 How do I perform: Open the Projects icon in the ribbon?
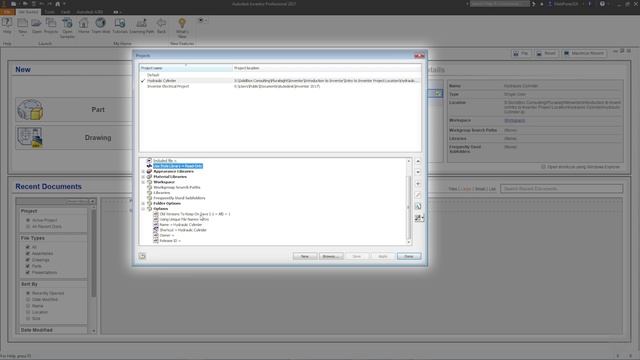coord(51,24)
